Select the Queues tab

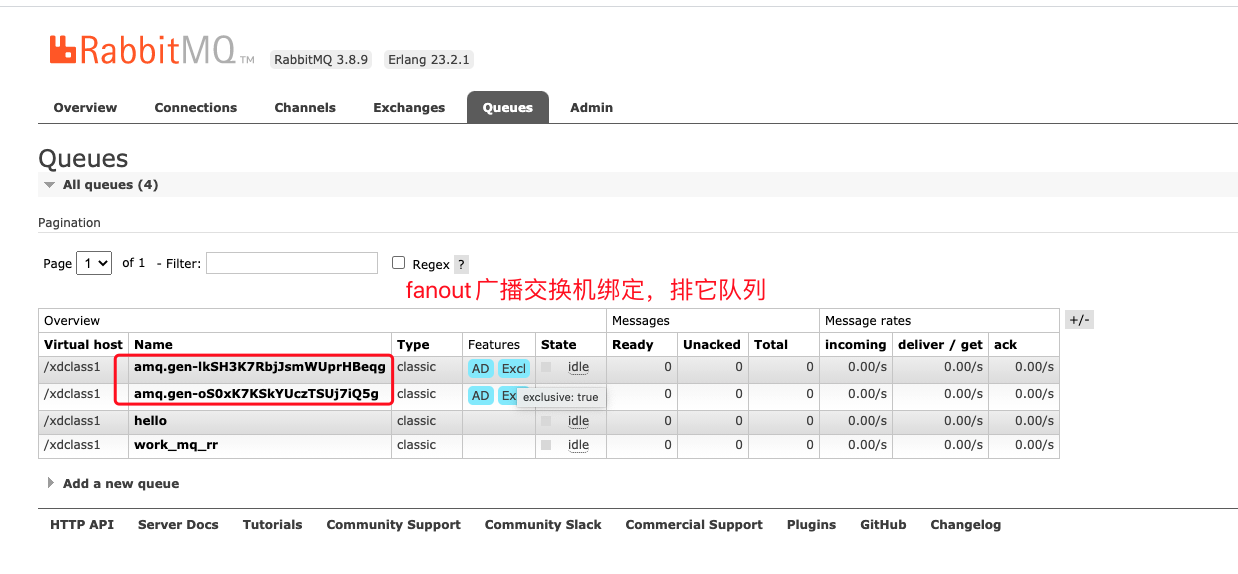508,107
